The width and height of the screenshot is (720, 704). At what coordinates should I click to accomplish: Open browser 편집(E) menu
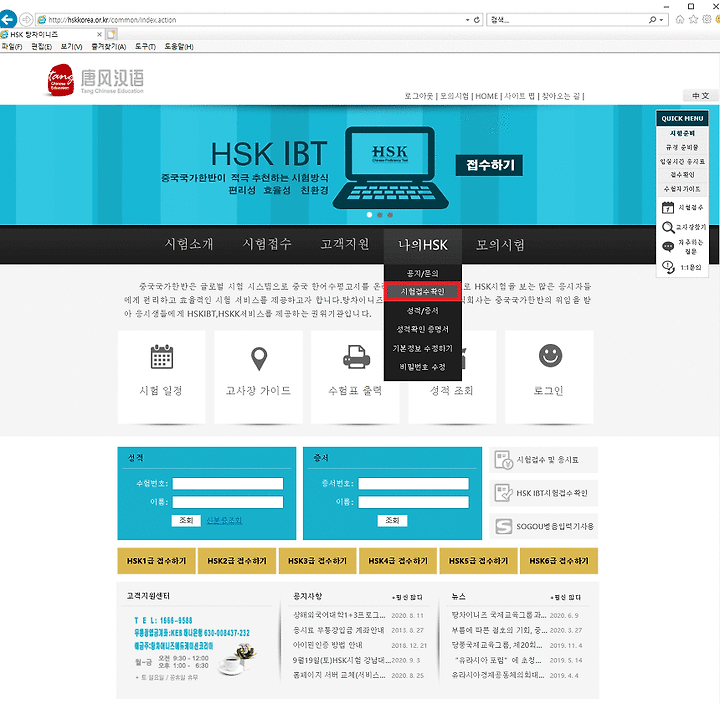[41, 46]
